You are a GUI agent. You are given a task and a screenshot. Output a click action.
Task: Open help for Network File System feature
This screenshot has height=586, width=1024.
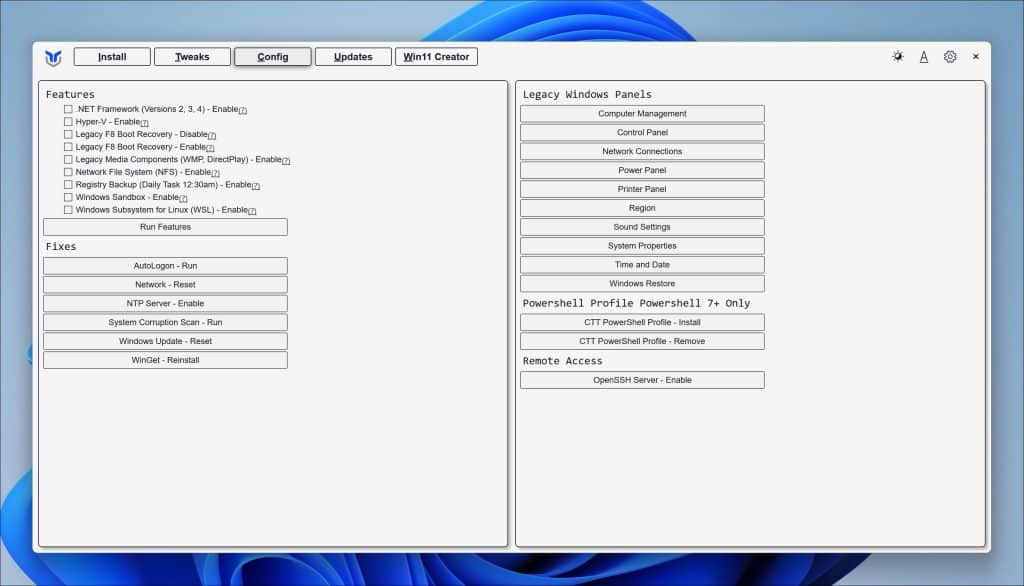click(216, 173)
